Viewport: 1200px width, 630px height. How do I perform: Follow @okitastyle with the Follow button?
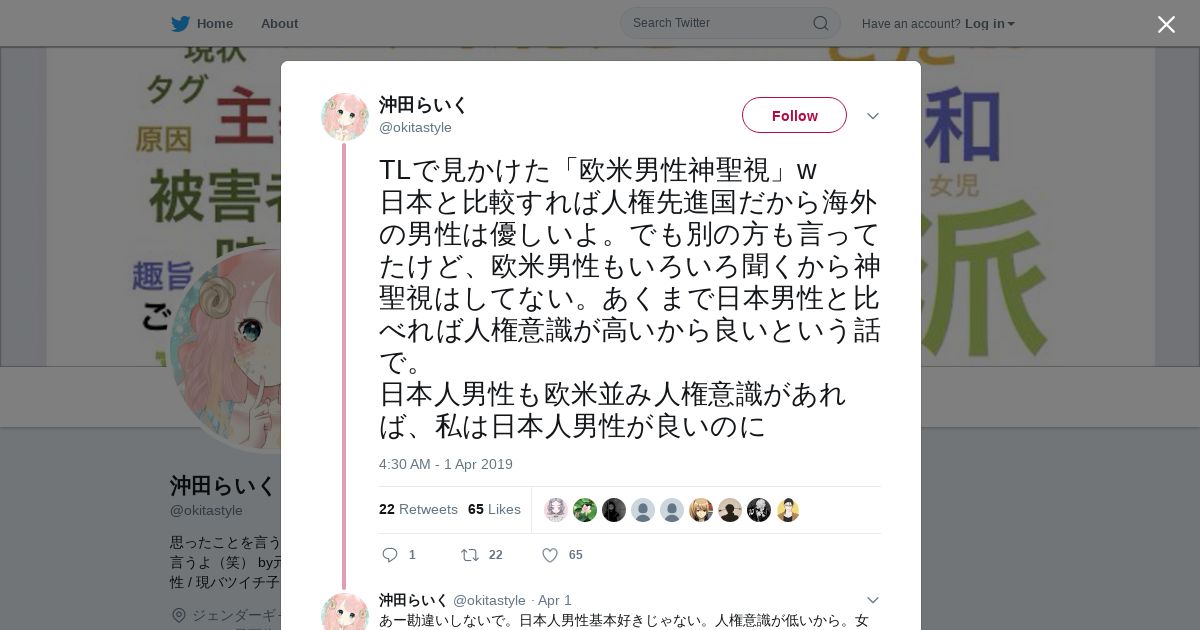[x=794, y=115]
